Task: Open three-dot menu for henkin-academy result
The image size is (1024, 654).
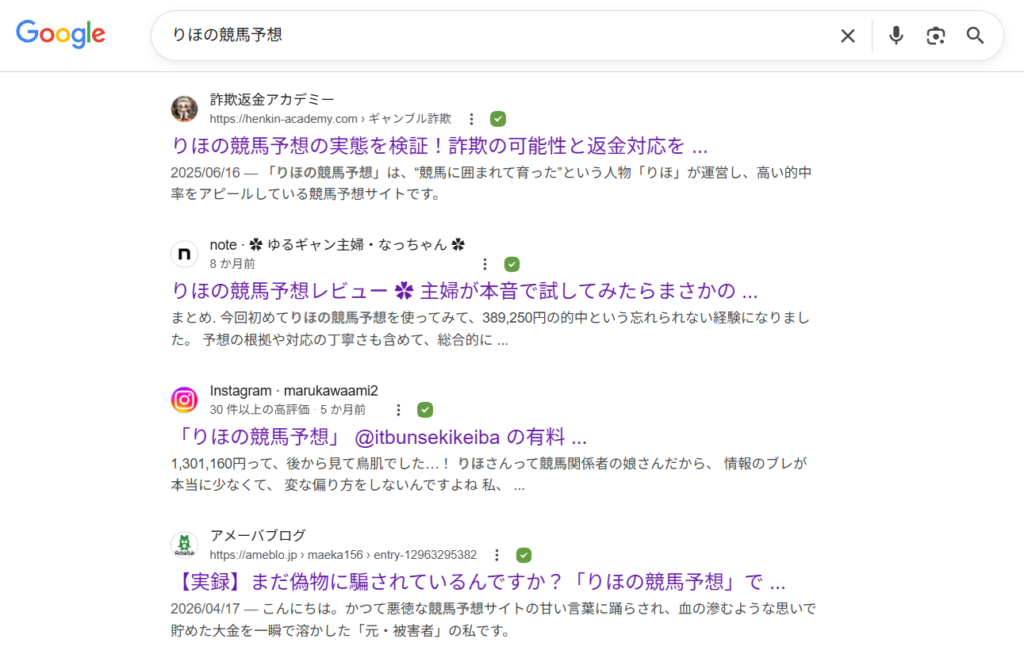Action: 472,119
